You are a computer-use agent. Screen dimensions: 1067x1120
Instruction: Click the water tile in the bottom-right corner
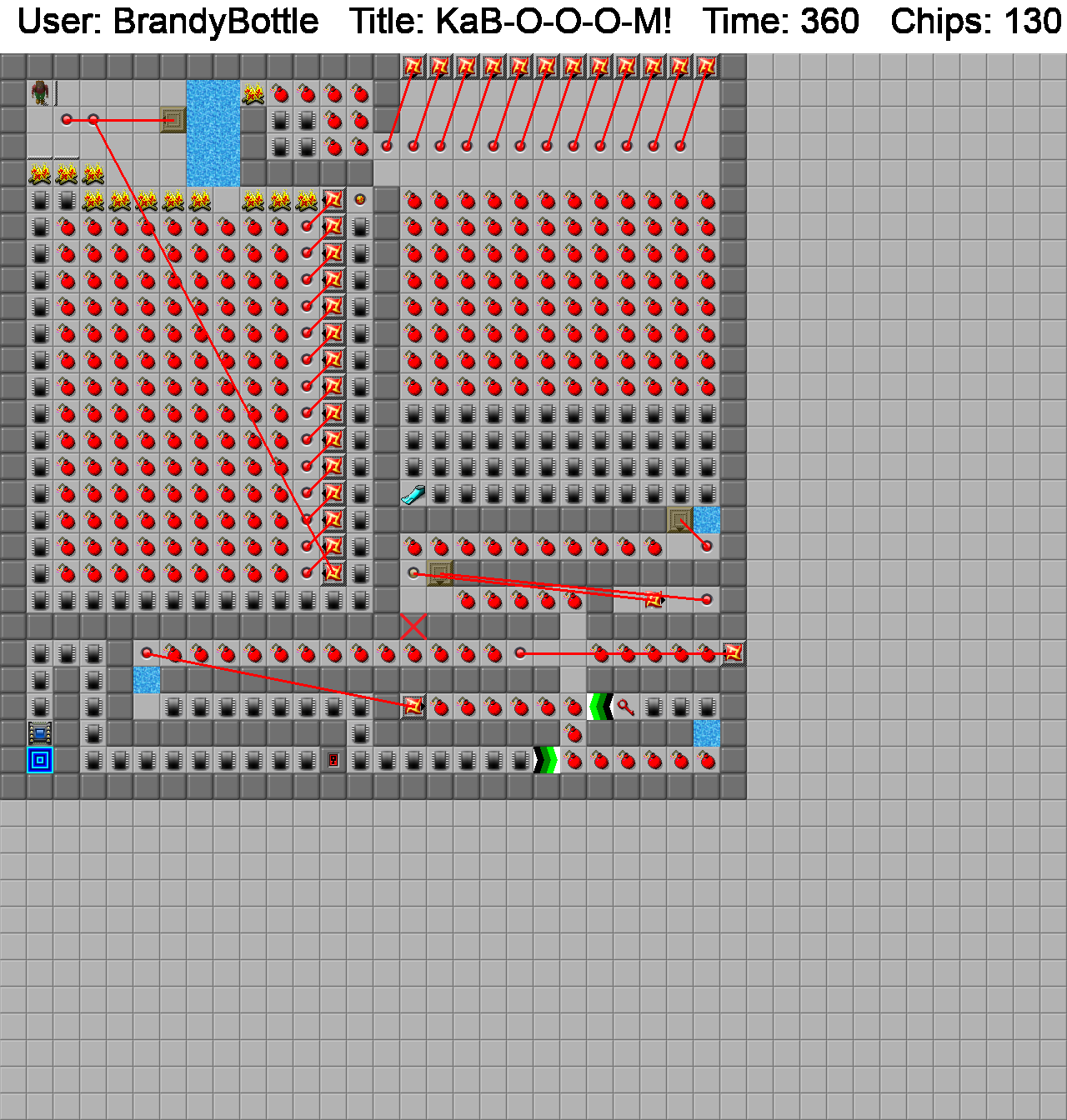[x=707, y=734]
